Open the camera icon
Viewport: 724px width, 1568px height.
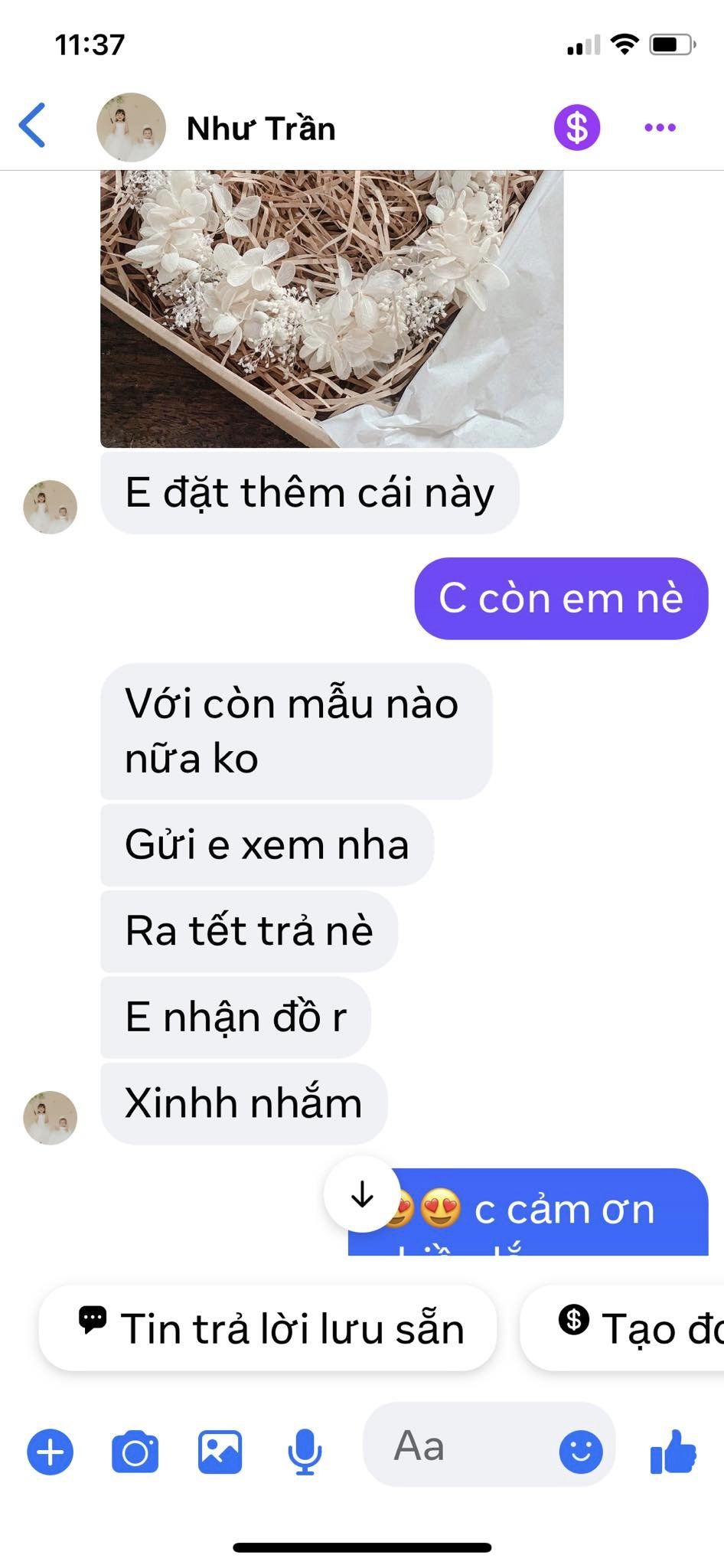(135, 1452)
